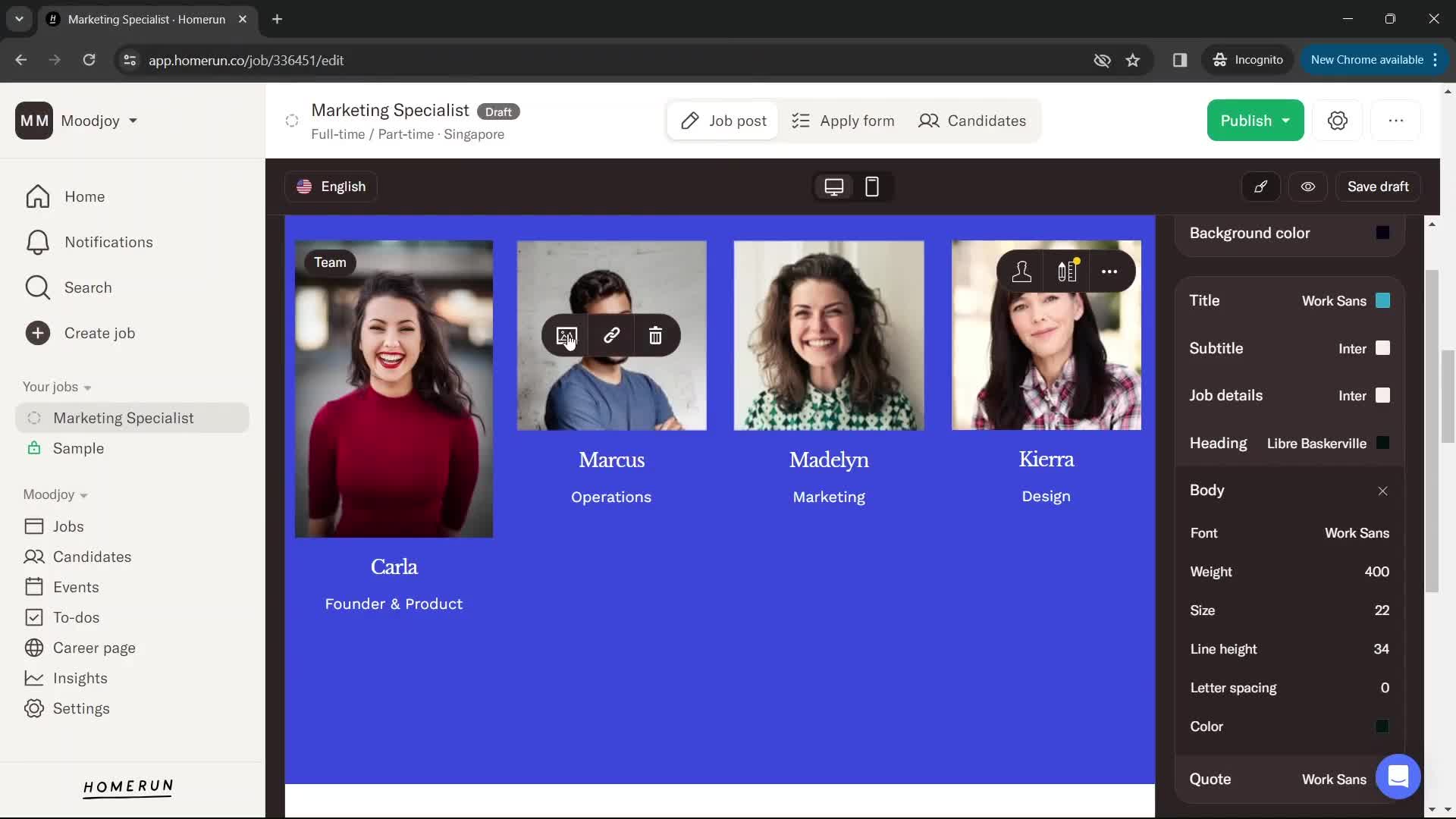Click the Homerun logo
Viewport: 1456px width, 819px height.
(x=128, y=787)
